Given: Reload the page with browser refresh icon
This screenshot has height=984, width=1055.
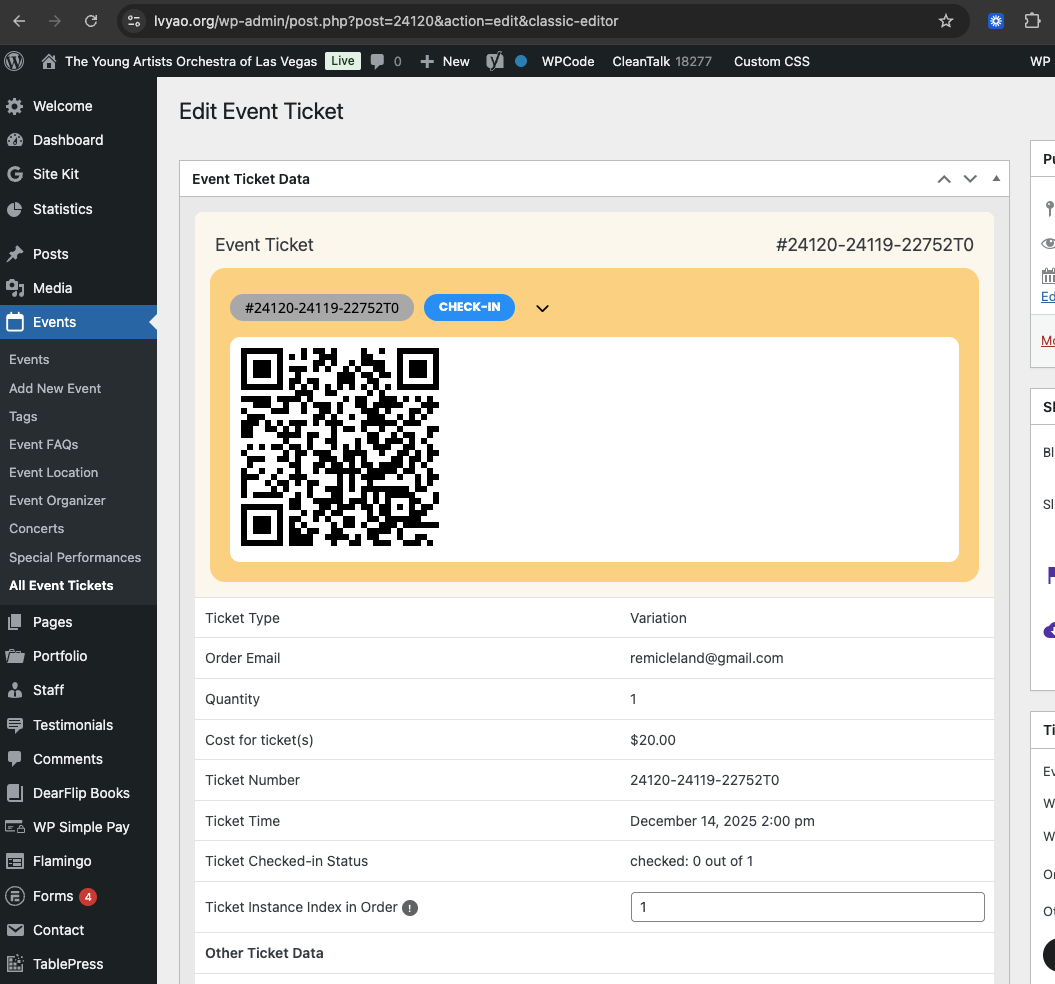Looking at the screenshot, I should (91, 21).
